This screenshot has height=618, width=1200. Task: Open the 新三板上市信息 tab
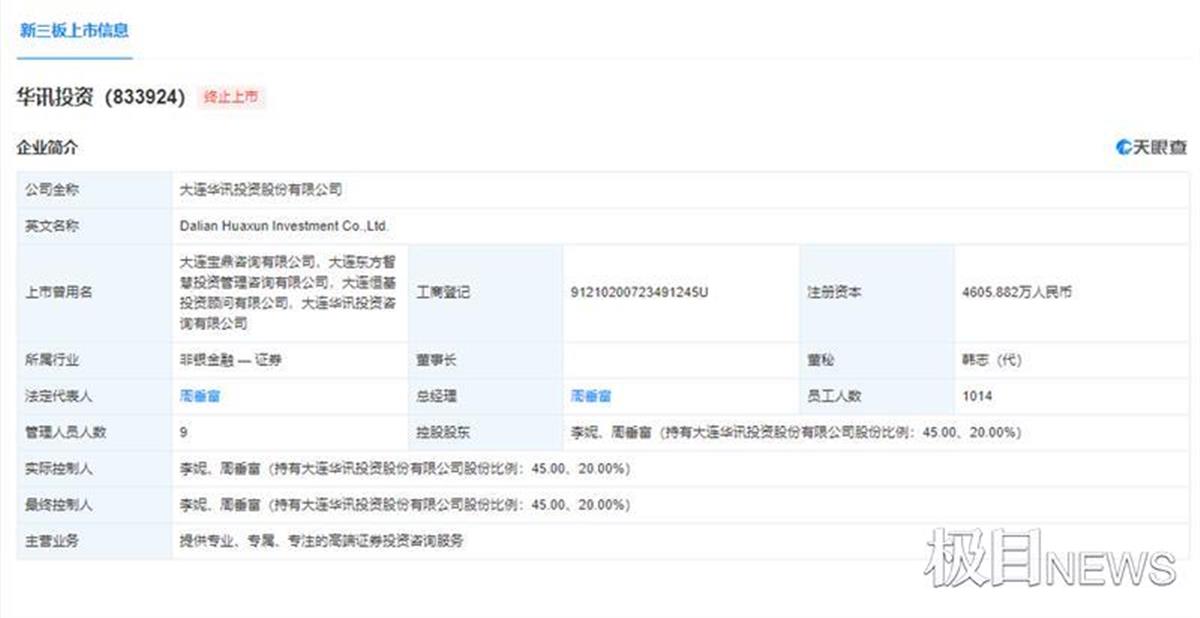[x=74, y=30]
